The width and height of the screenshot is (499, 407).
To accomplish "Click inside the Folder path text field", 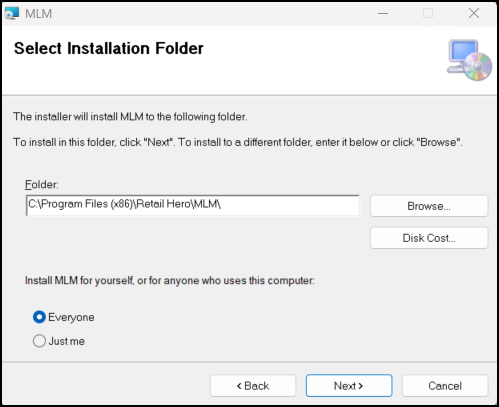I will [x=193, y=205].
